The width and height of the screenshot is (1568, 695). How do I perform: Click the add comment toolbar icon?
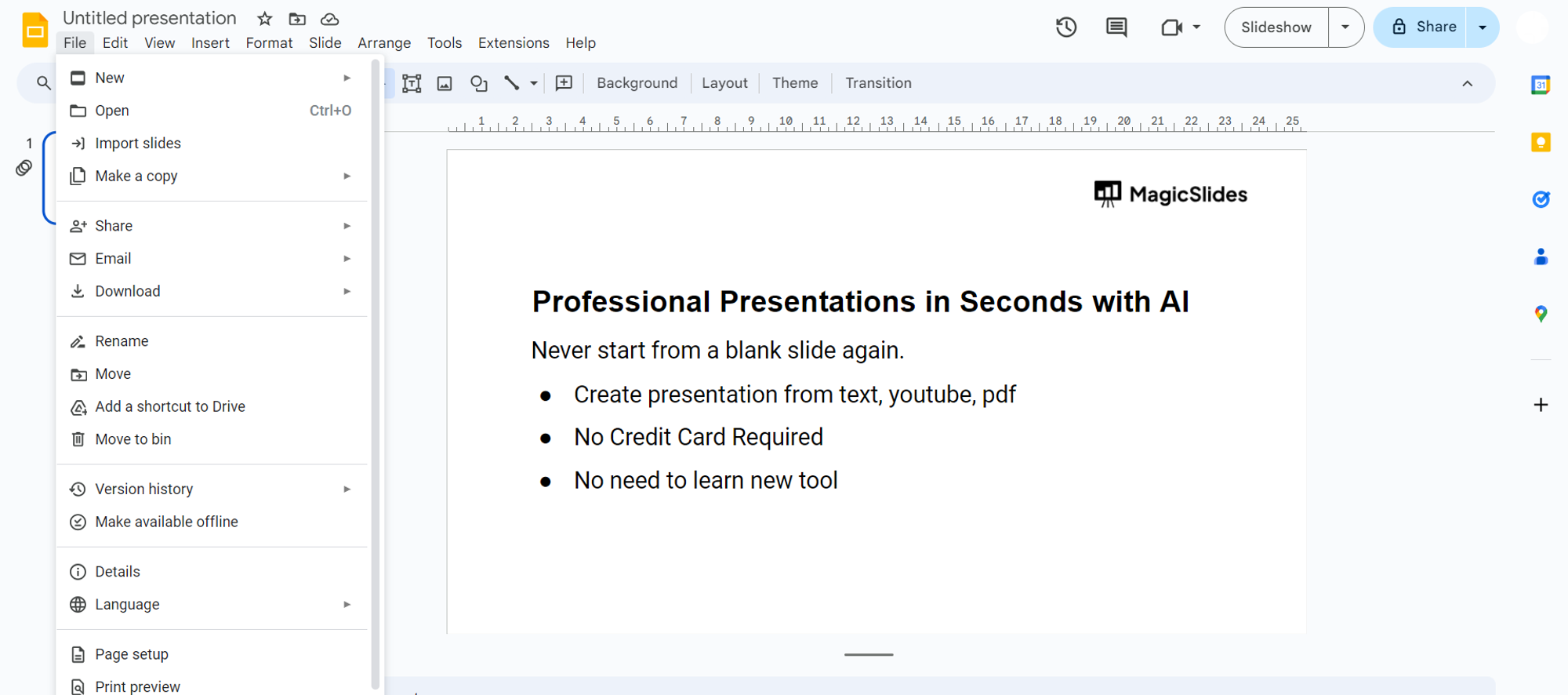pyautogui.click(x=564, y=83)
